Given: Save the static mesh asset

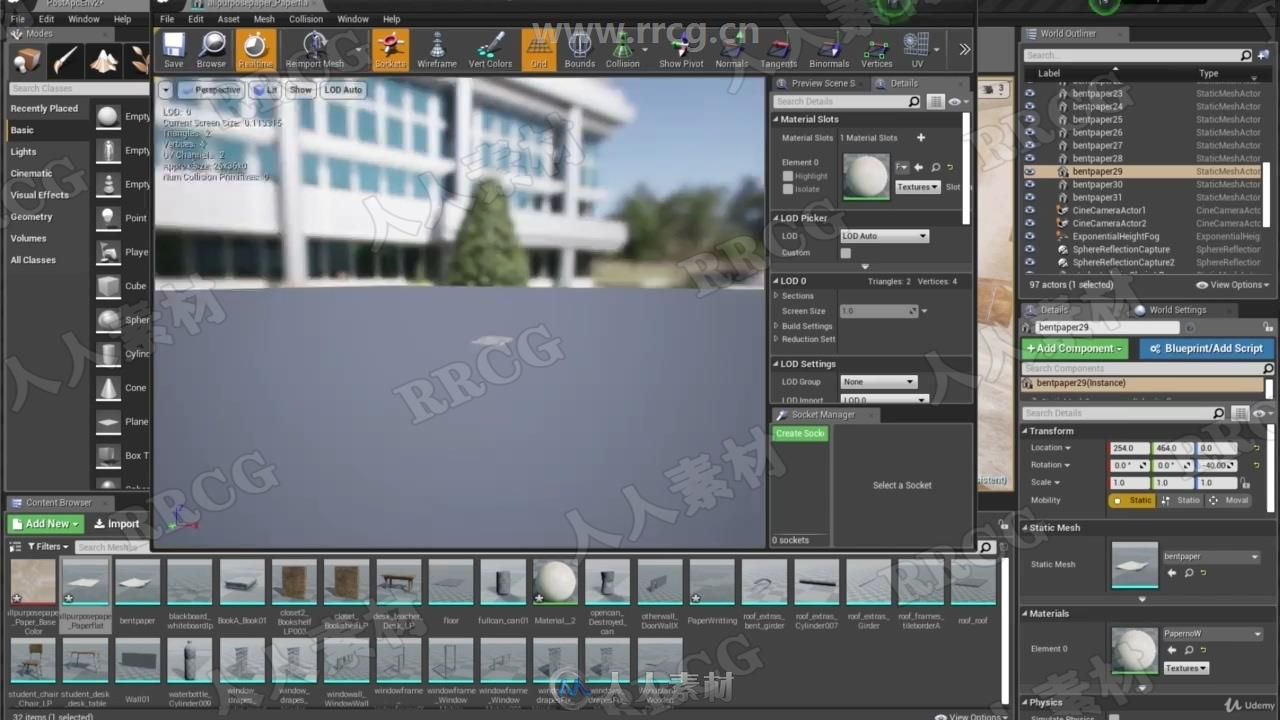Looking at the screenshot, I should (x=173, y=50).
